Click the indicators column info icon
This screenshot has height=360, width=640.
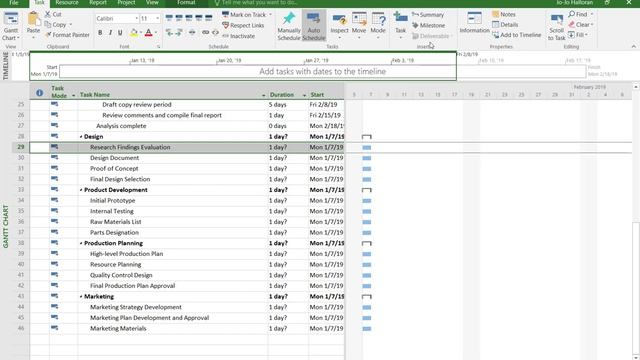(x=39, y=93)
